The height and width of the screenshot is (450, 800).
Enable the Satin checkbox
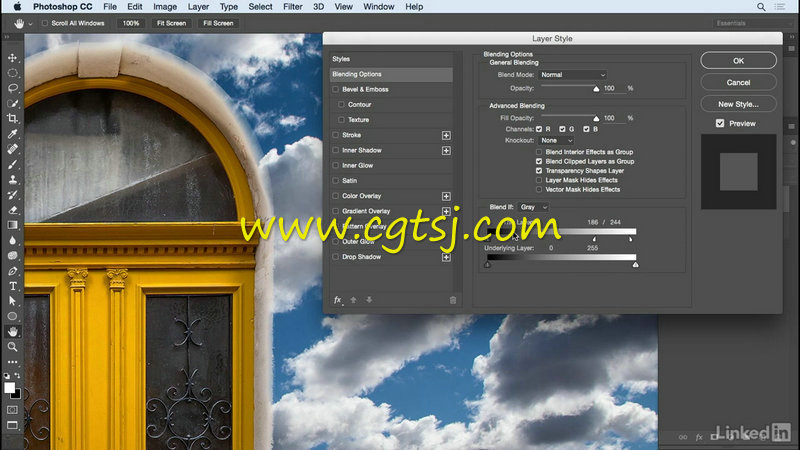(335, 181)
